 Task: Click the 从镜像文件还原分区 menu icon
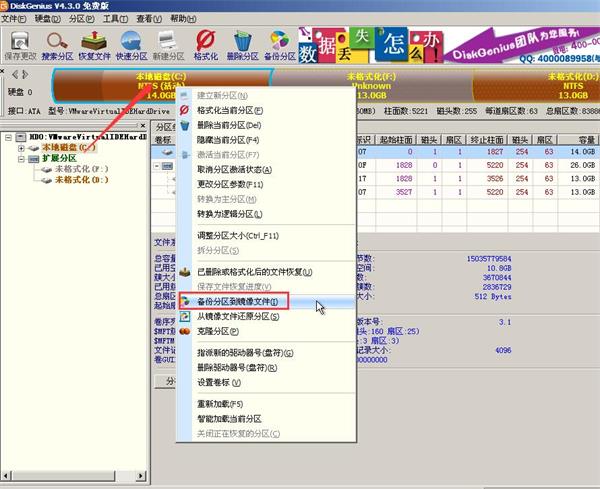coord(185,316)
